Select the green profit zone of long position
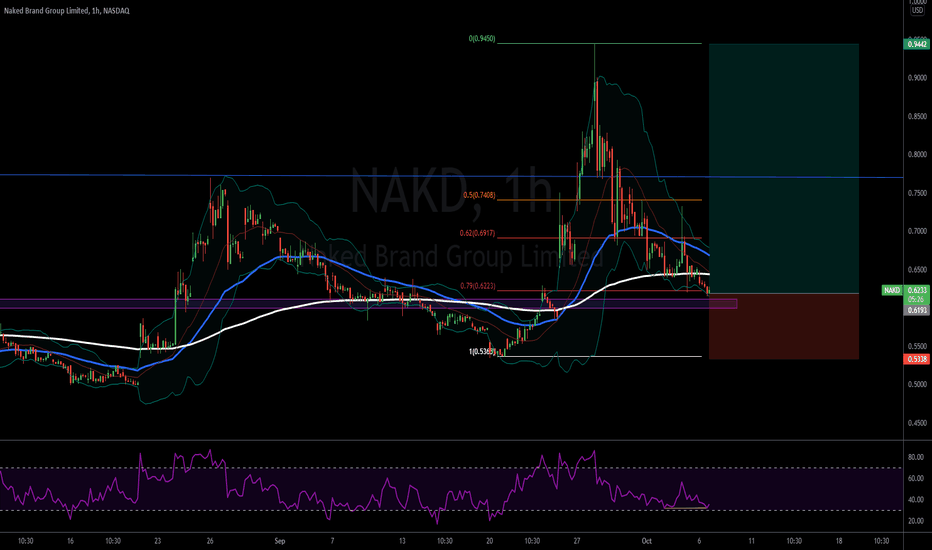 [x=784, y=168]
